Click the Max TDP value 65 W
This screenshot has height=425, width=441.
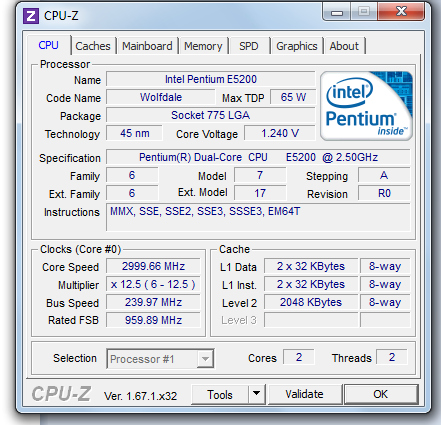click(x=293, y=97)
